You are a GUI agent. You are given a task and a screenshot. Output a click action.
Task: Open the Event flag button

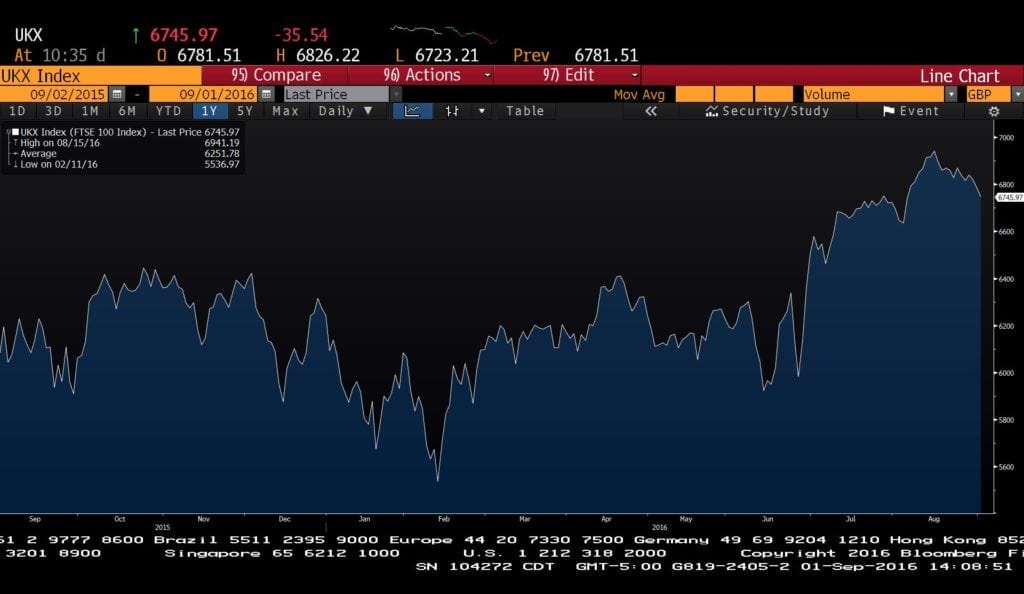pyautogui.click(x=911, y=111)
